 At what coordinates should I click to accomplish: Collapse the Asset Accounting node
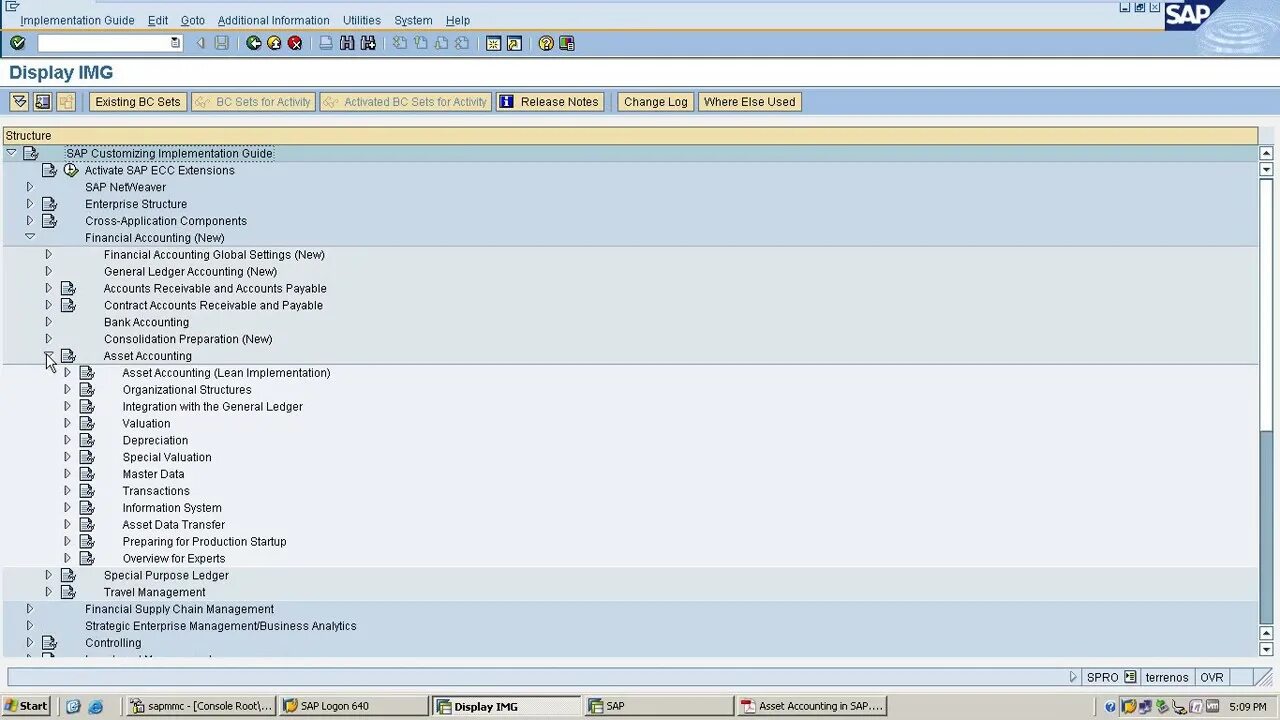[x=48, y=355]
